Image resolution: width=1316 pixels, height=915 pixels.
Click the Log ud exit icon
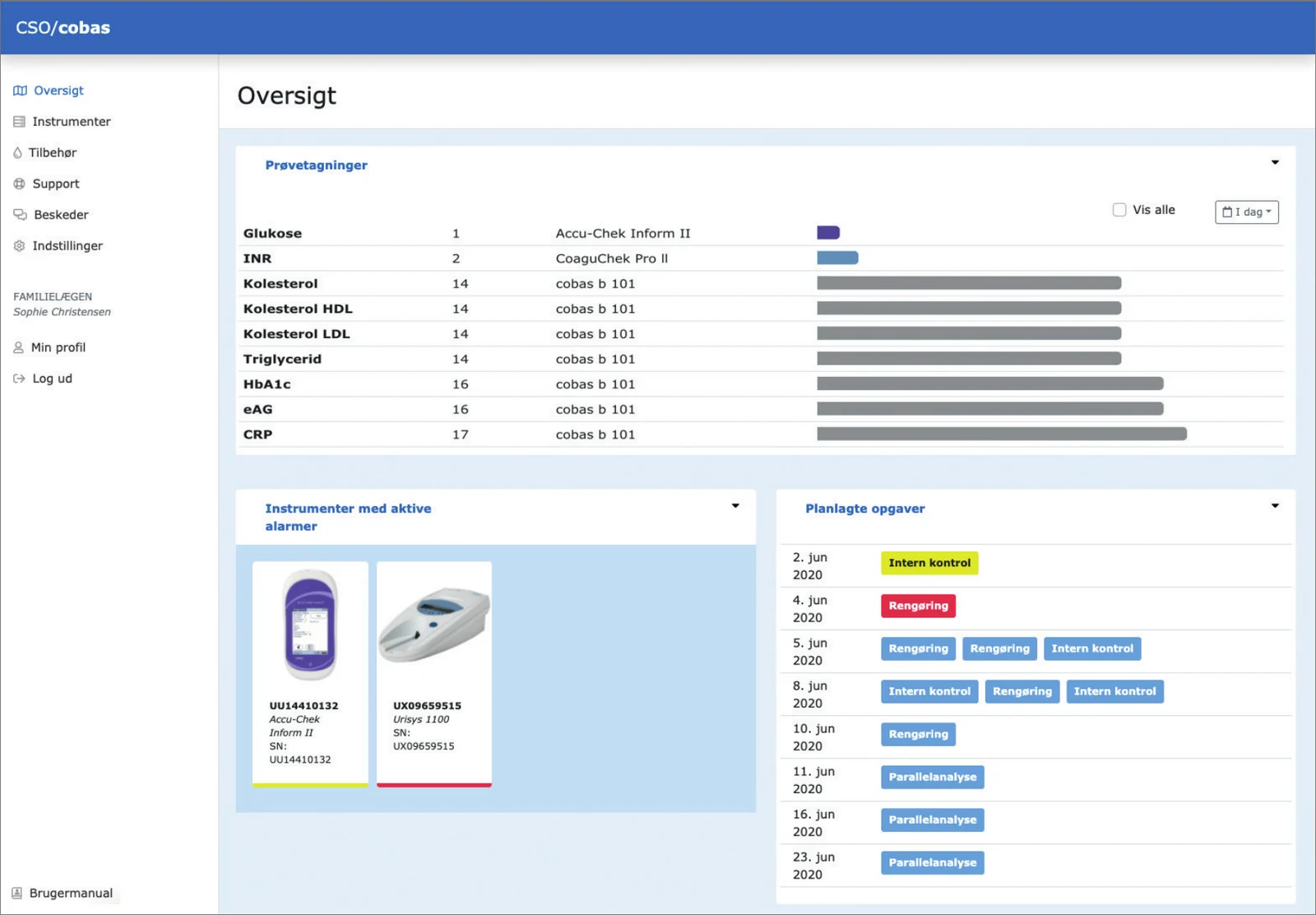(19, 379)
